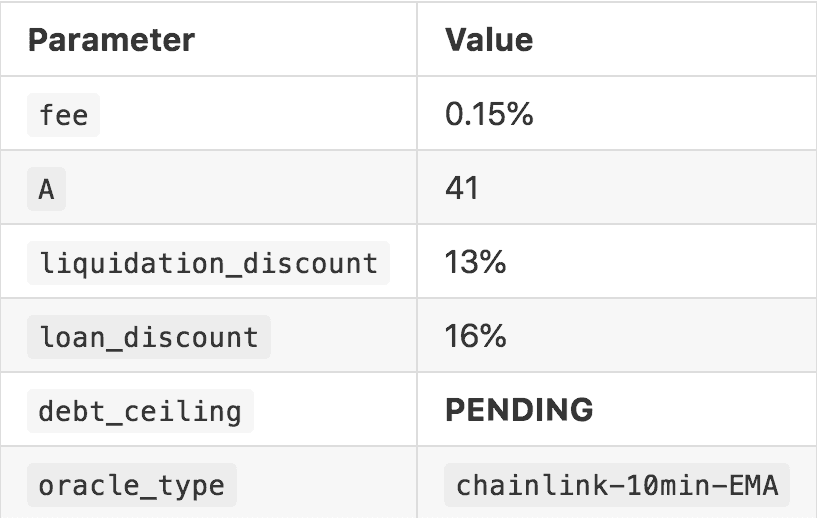Screen dimensions: 817x518
Task: Select the debt_ceiling parameter label
Action: 140,411
